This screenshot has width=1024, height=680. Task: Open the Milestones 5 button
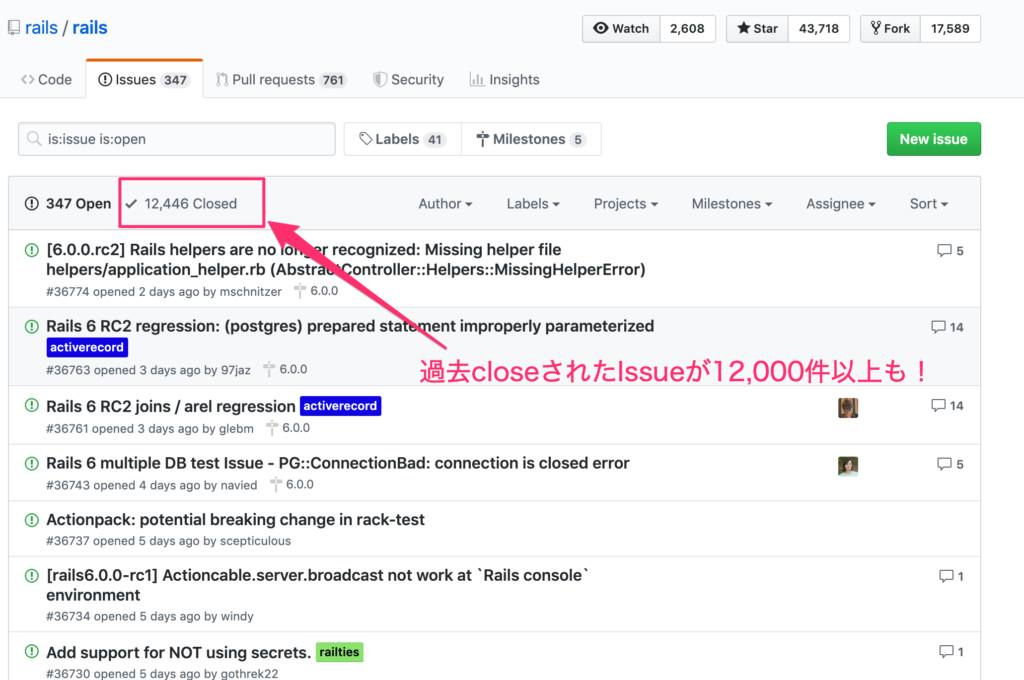click(531, 140)
